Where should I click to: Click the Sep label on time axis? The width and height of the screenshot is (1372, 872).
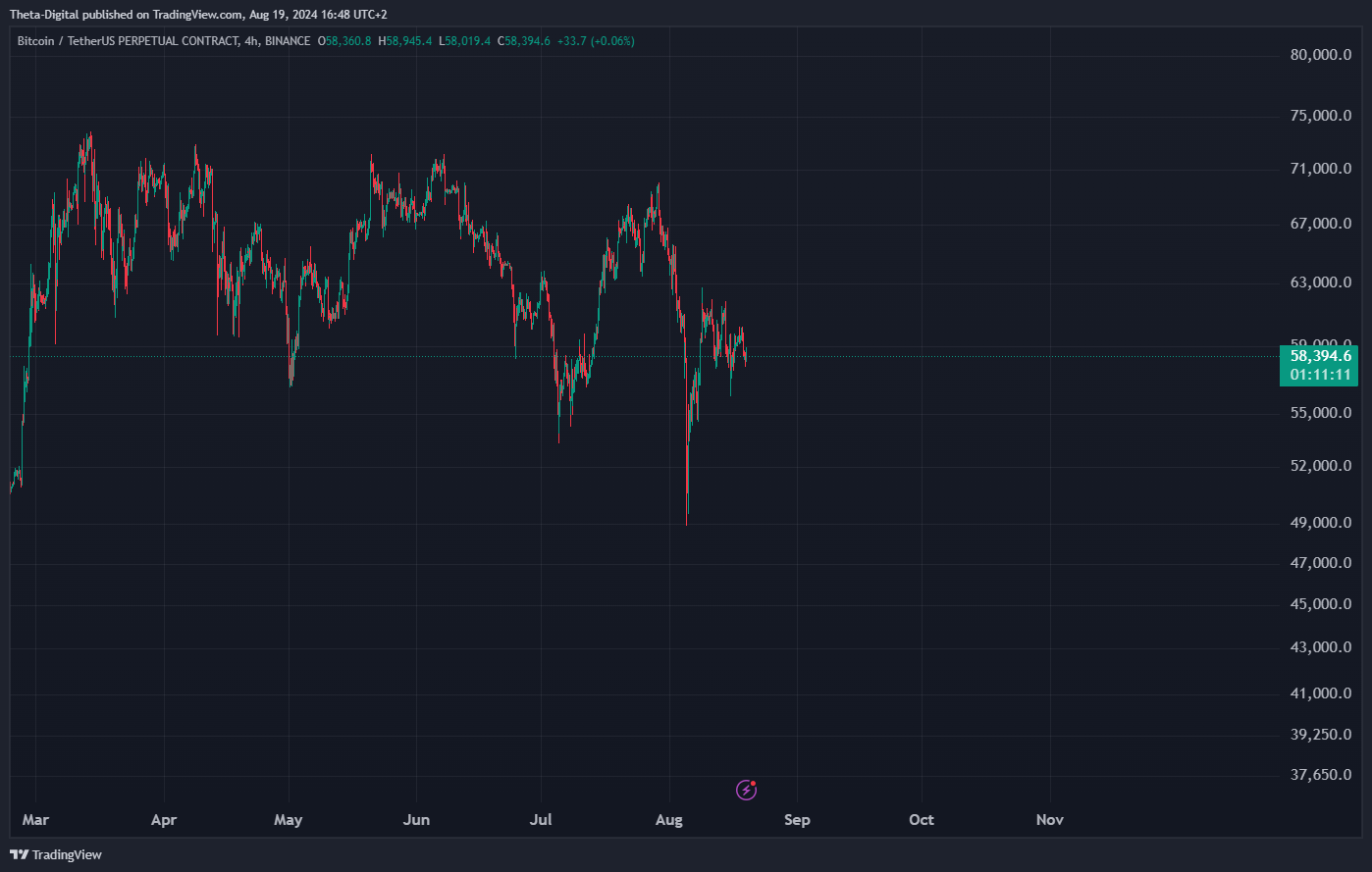797,820
